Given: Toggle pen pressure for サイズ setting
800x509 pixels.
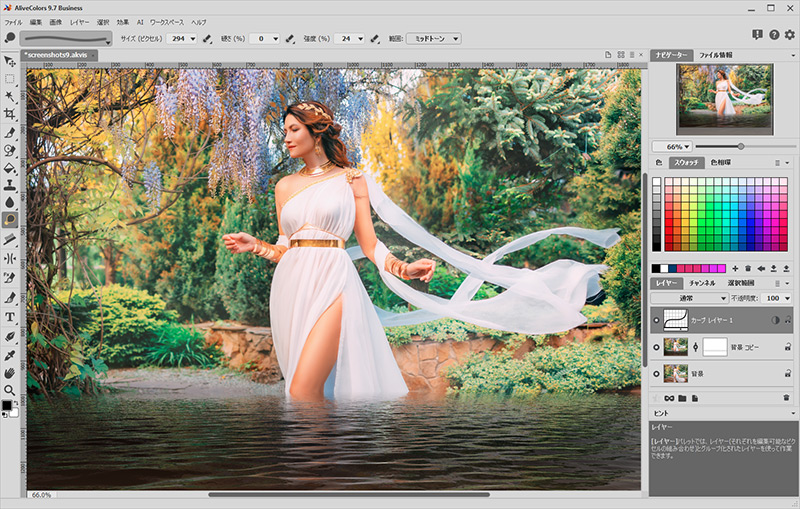Looking at the screenshot, I should 207,39.
